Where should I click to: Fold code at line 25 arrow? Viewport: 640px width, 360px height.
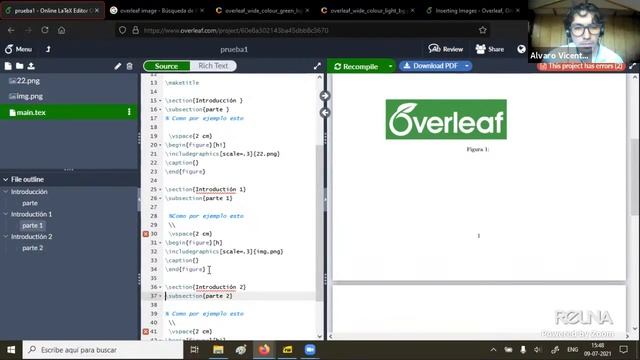pos(160,190)
